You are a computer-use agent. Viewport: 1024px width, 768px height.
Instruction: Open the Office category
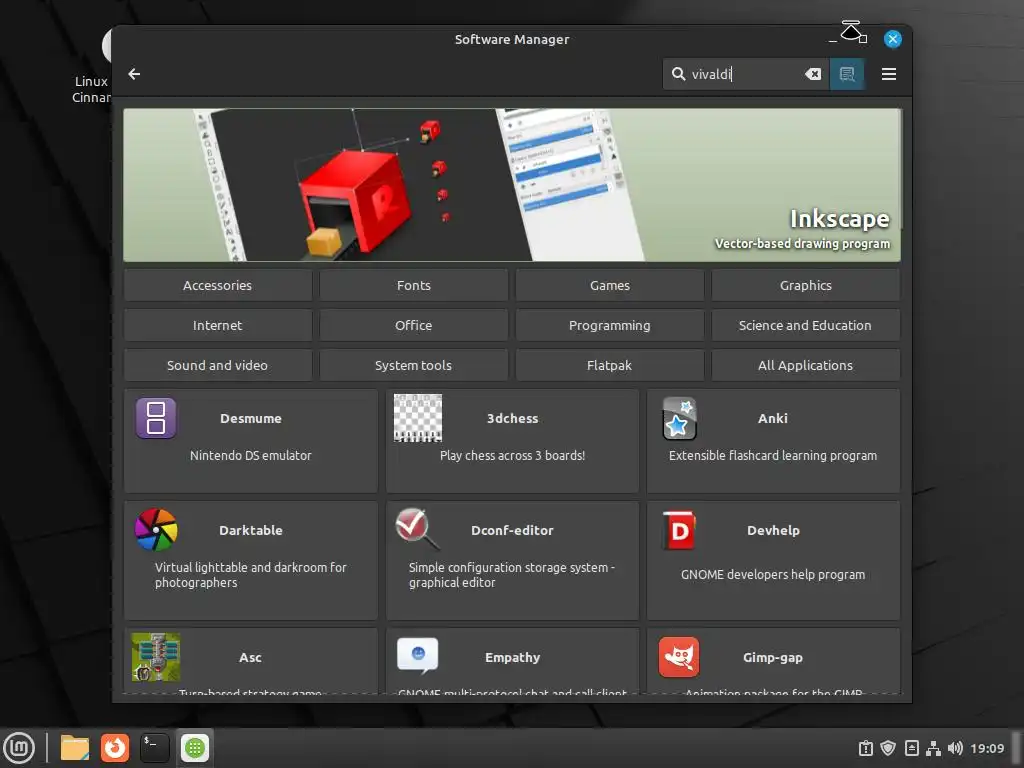413,325
